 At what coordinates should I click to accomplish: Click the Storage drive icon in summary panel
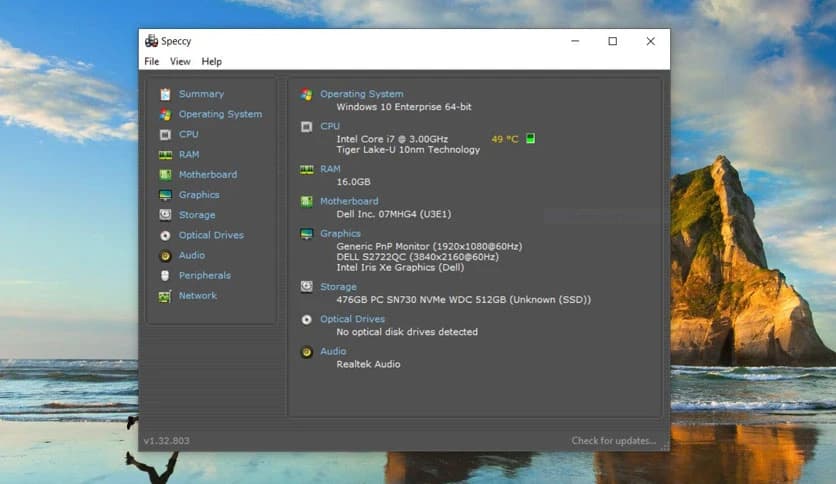pos(307,287)
